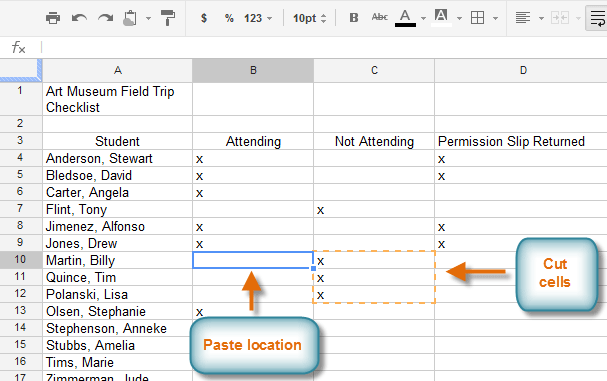Select the Paint format tool

pos(168,18)
